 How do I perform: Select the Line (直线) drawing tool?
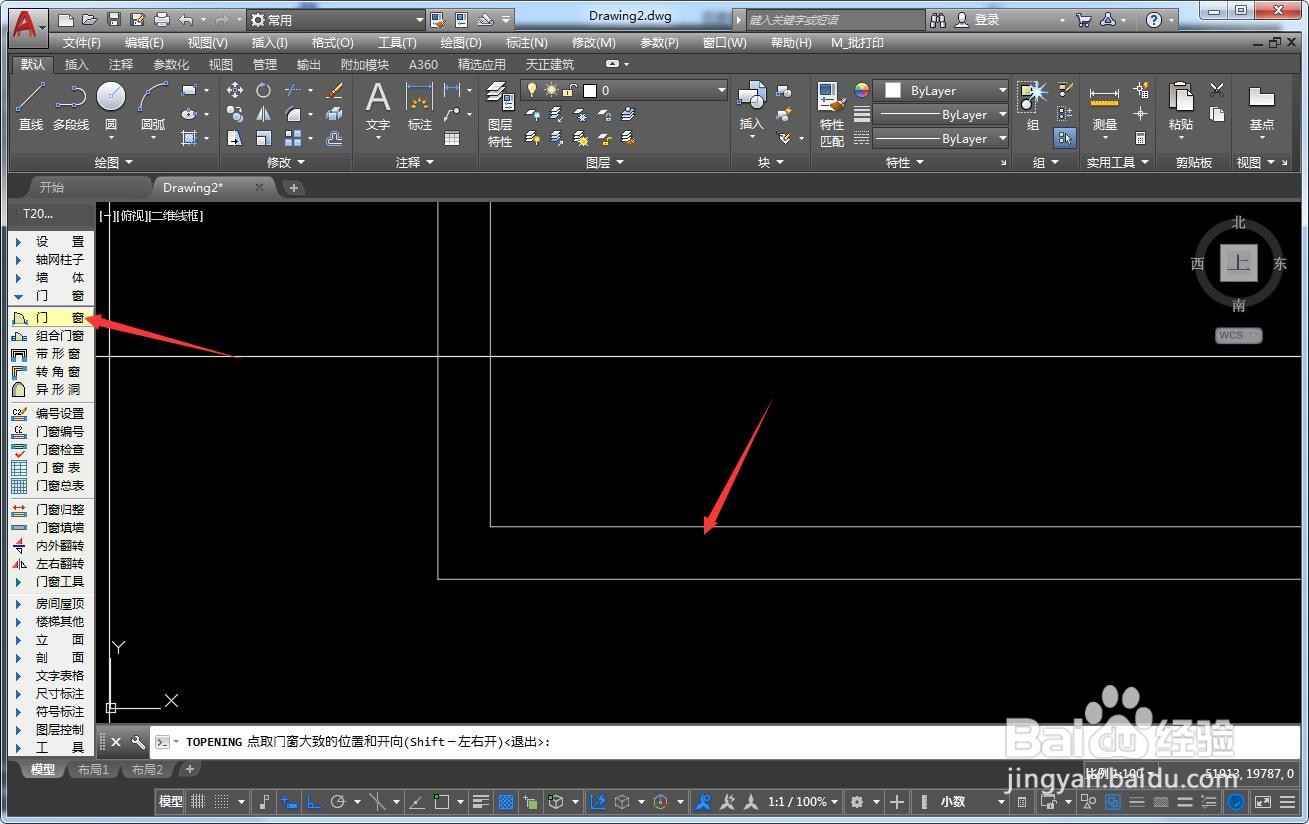(x=31, y=106)
